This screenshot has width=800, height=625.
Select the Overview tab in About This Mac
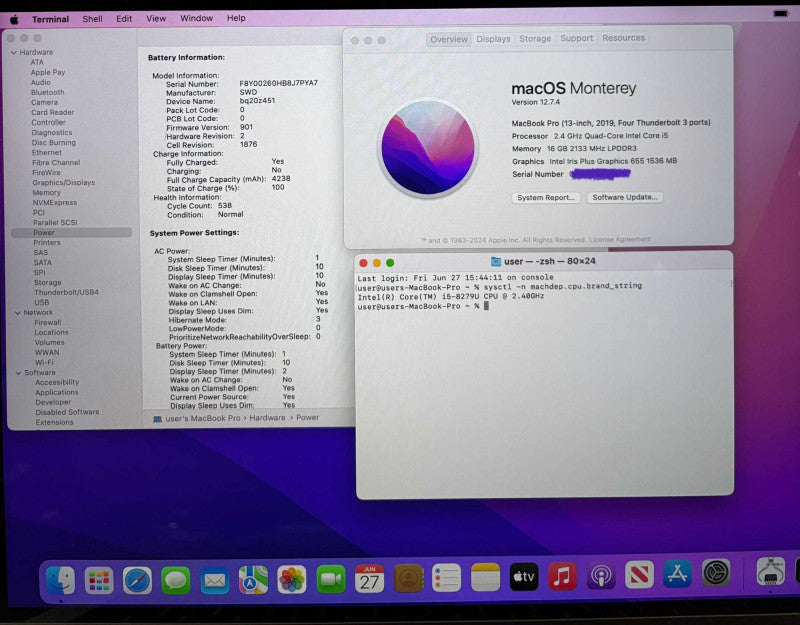click(449, 39)
